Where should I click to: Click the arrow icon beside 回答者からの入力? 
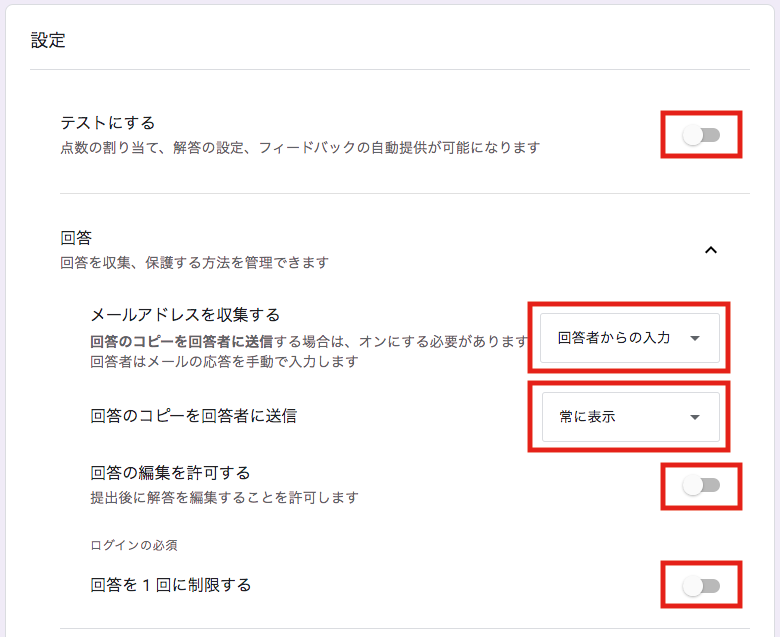pos(695,338)
